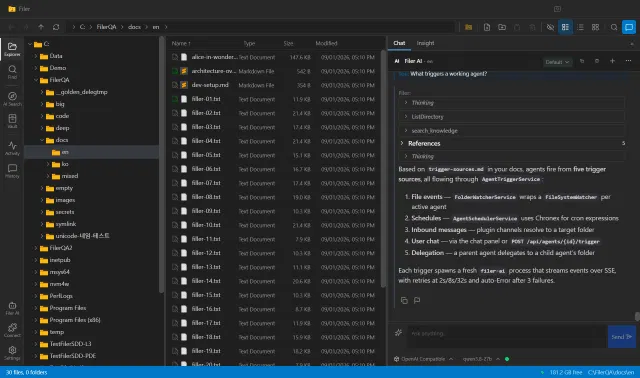Viewport: 640px width, 378px height.
Task: Click the Ask anything input field
Action: [507, 334]
